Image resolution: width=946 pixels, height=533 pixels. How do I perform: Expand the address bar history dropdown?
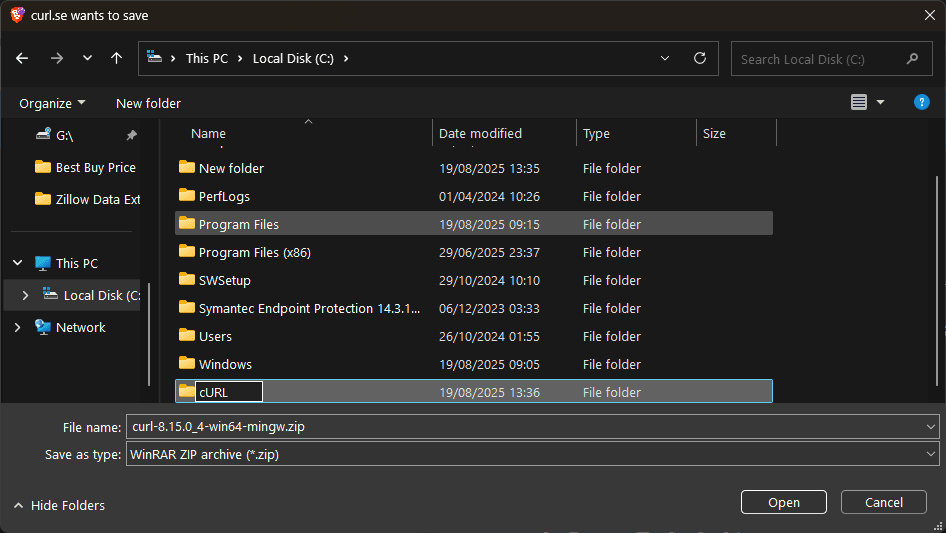coord(666,59)
